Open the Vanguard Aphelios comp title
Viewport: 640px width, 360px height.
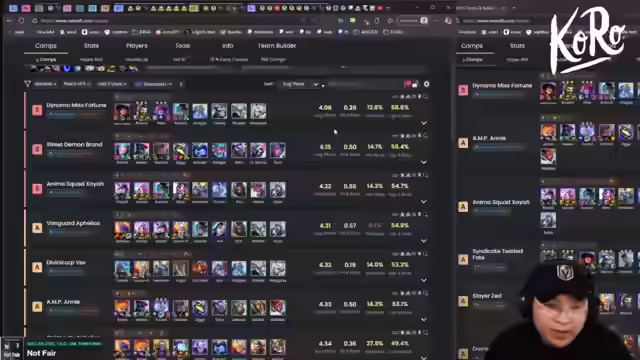point(73,223)
